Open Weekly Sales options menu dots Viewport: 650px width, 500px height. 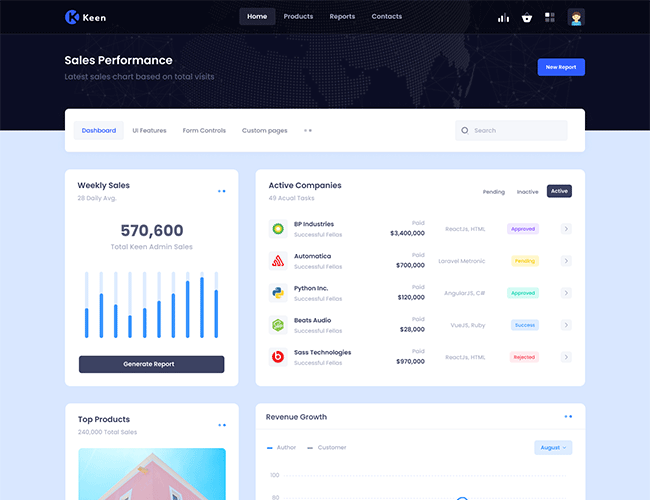[x=222, y=191]
